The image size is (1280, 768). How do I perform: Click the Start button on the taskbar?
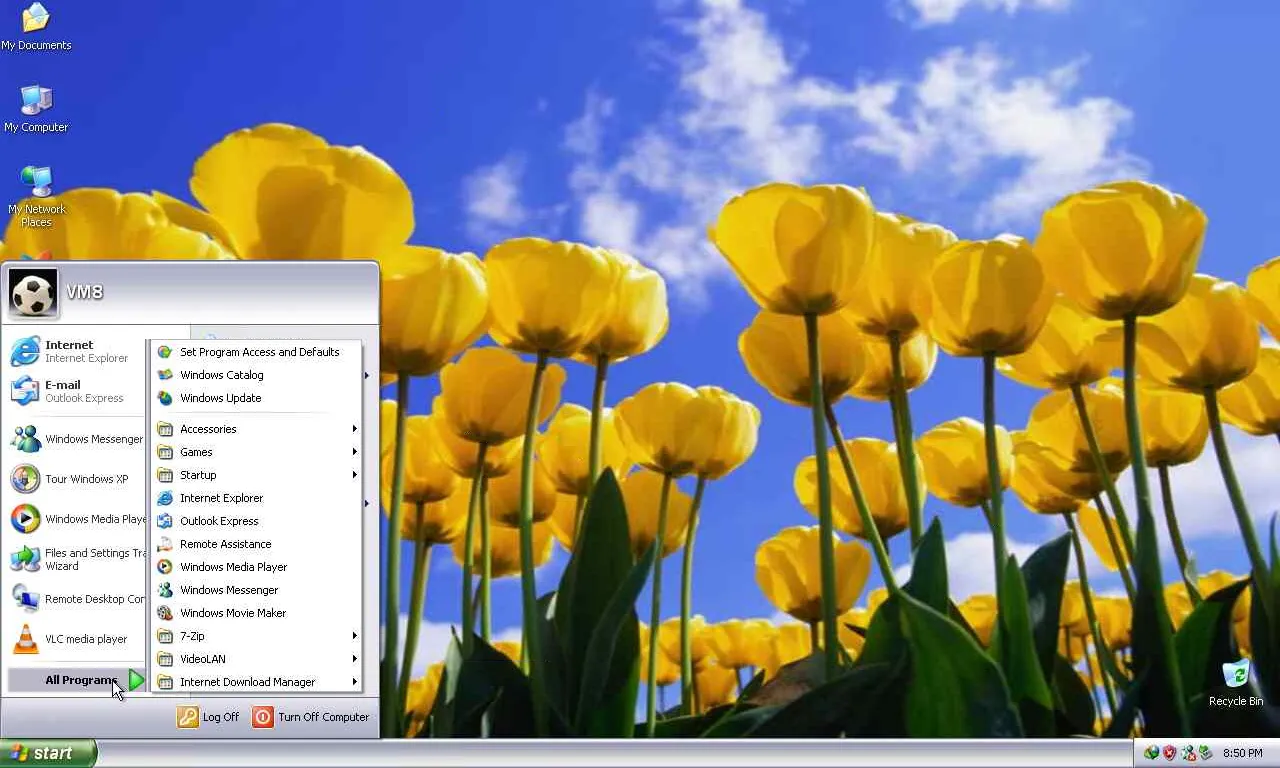click(48, 753)
